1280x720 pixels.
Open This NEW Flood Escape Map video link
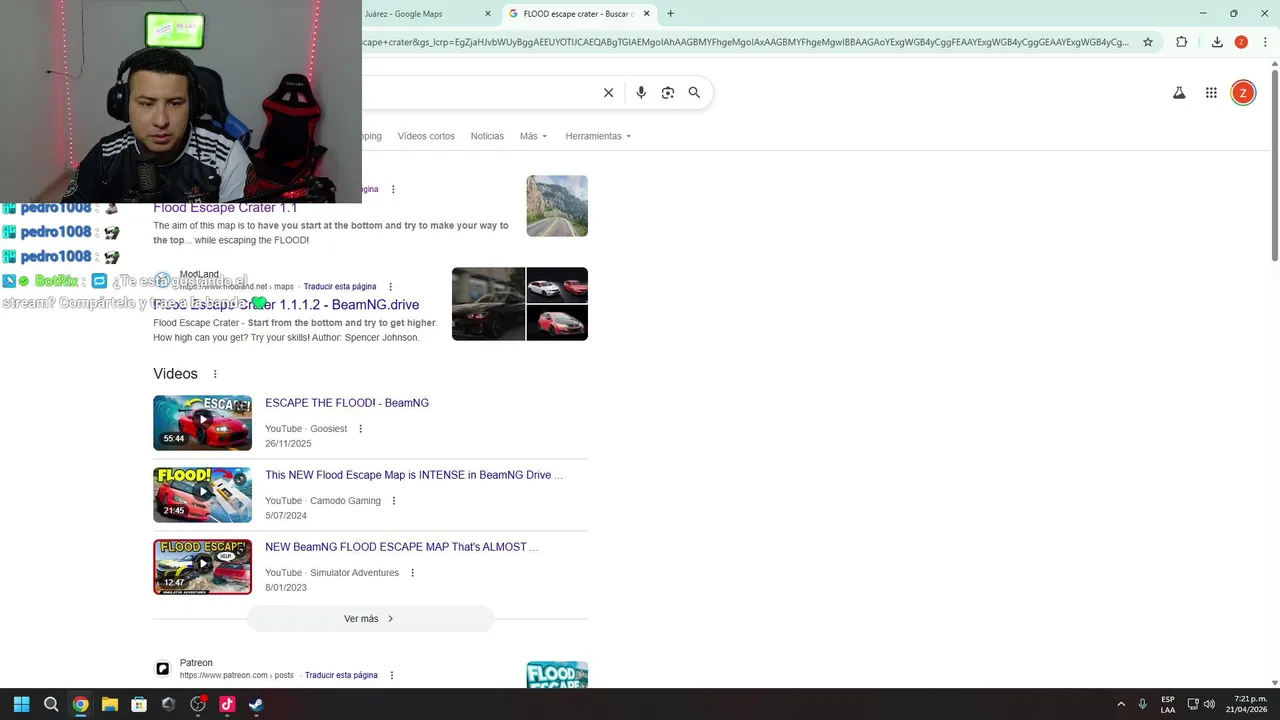tap(414, 475)
